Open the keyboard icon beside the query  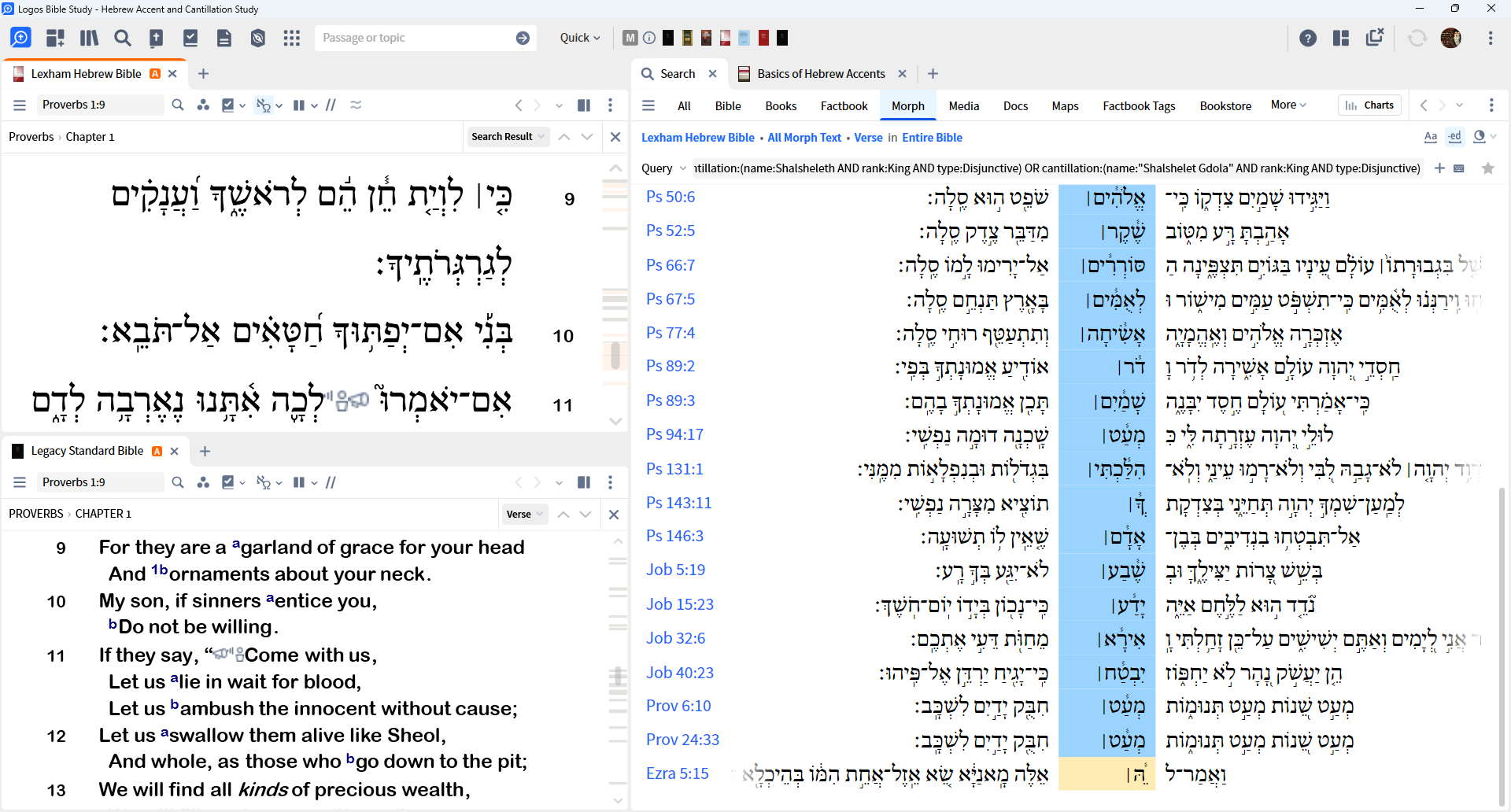1459,168
